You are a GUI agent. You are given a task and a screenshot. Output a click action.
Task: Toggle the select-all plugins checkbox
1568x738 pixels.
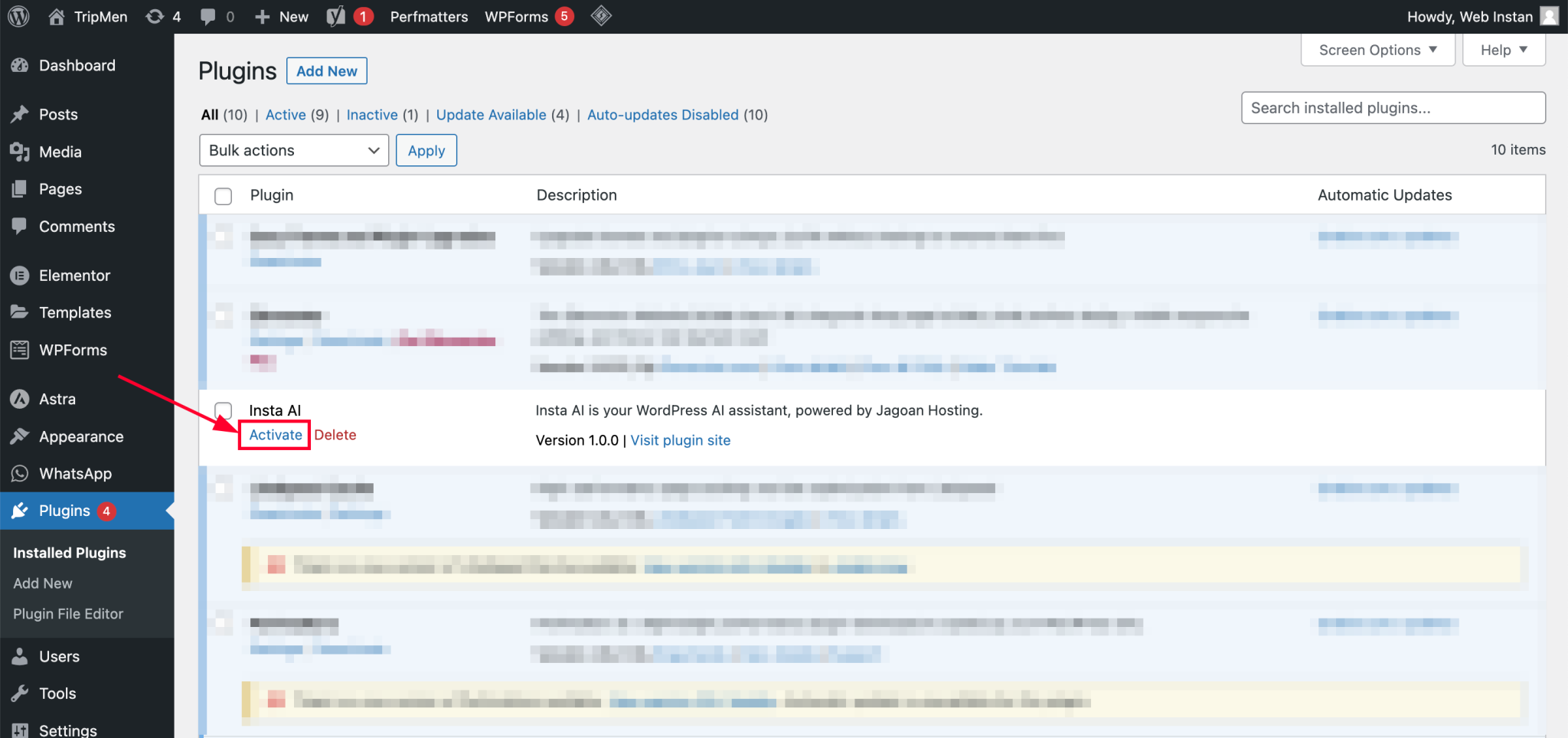(224, 196)
